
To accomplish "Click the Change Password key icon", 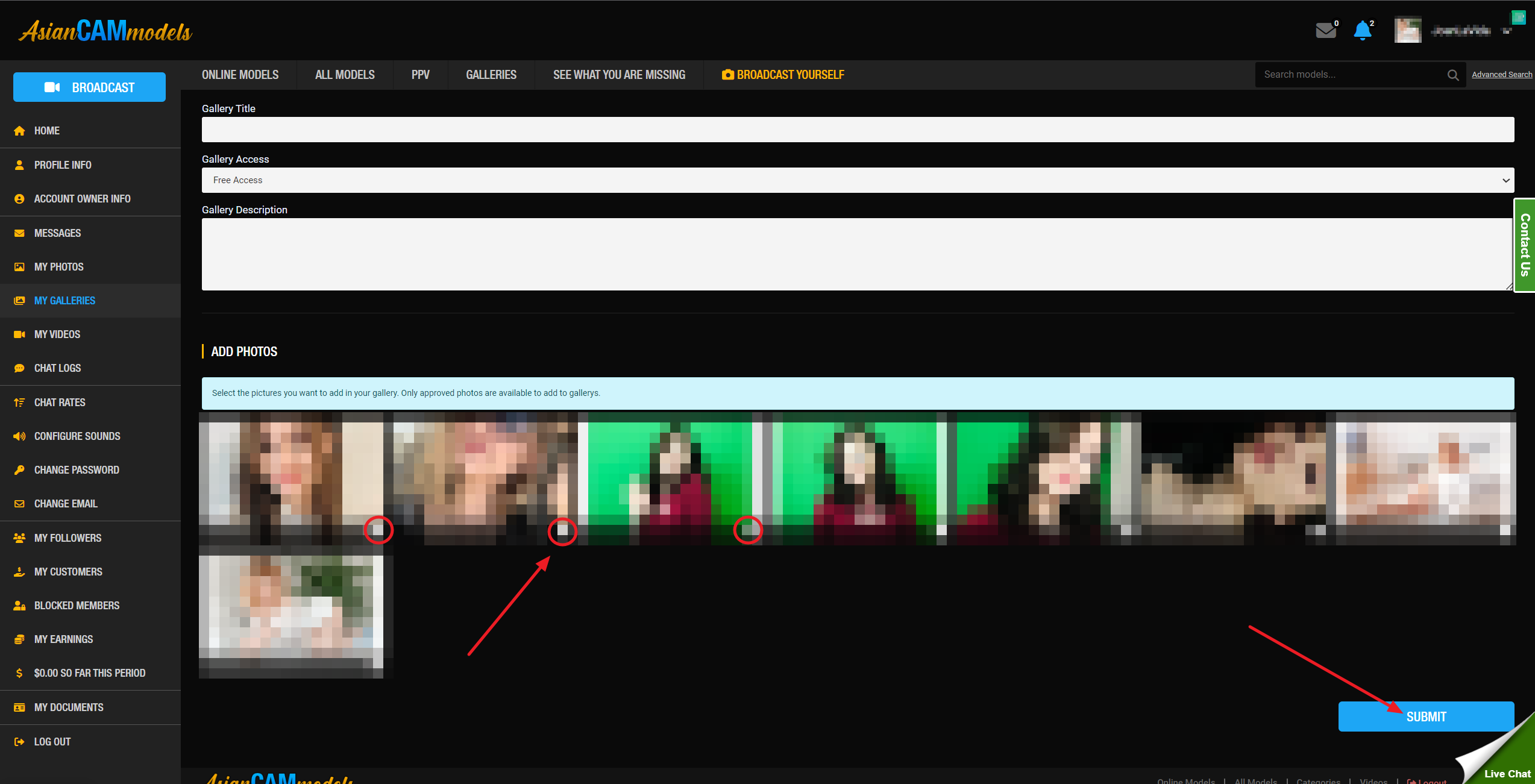I will tap(19, 470).
